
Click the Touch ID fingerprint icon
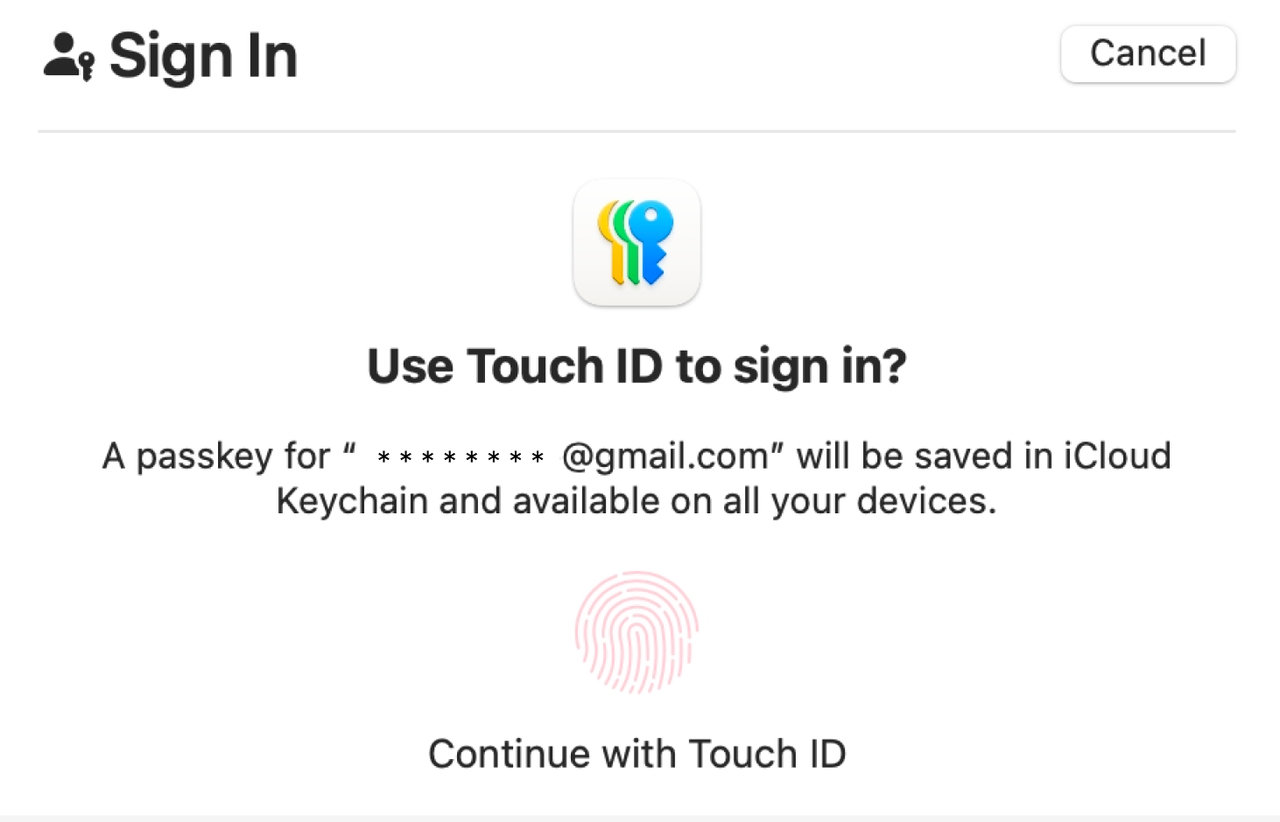[x=637, y=632]
